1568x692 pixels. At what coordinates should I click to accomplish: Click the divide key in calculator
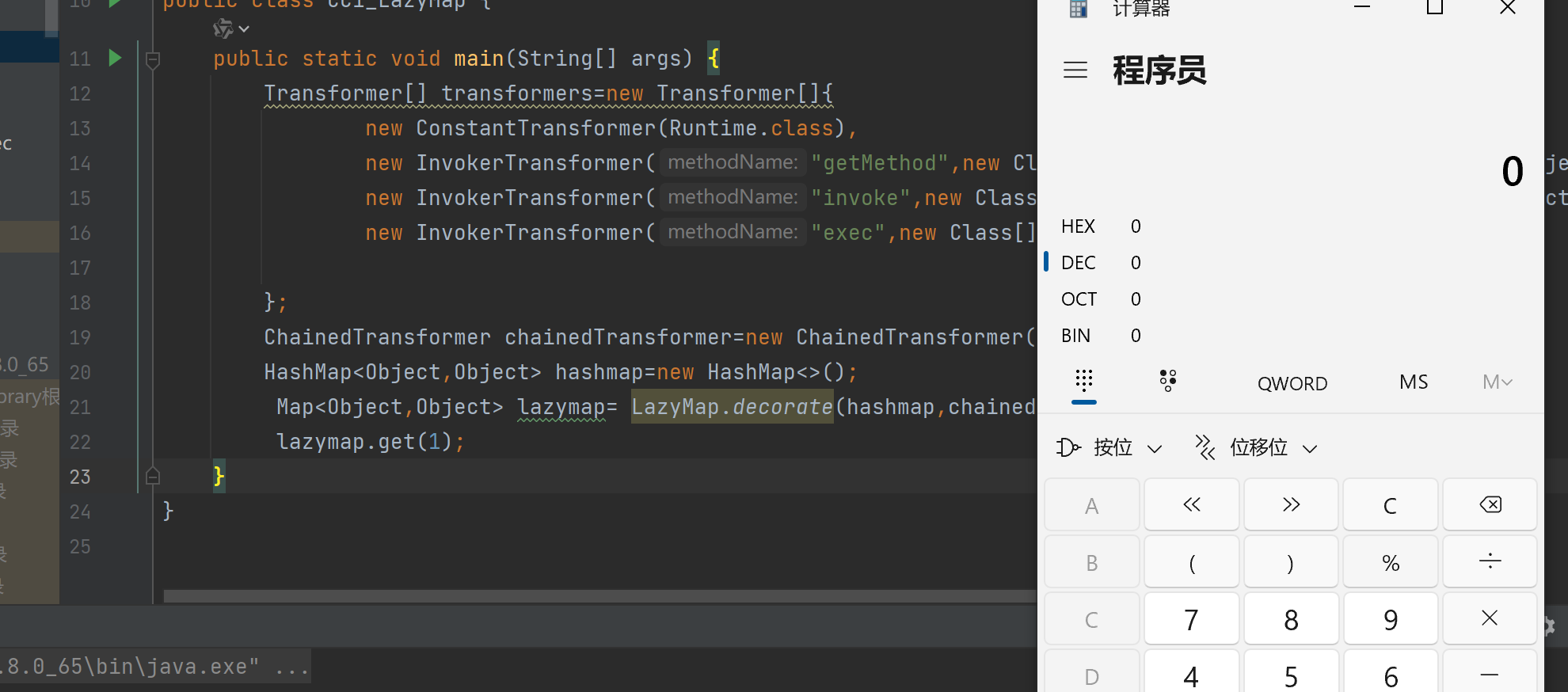click(1490, 562)
